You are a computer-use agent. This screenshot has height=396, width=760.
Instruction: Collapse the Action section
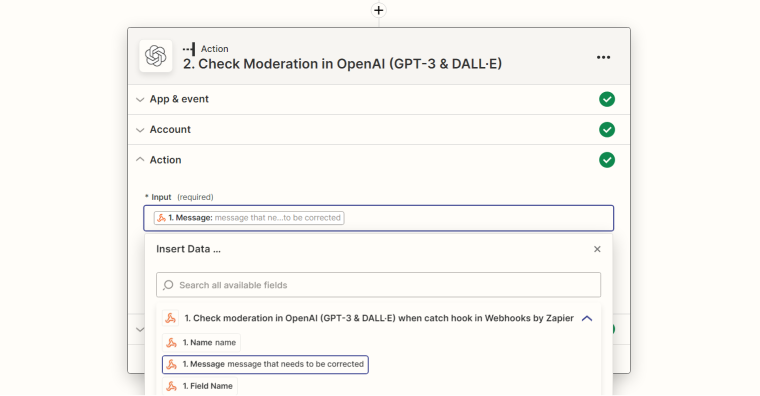click(x=140, y=159)
